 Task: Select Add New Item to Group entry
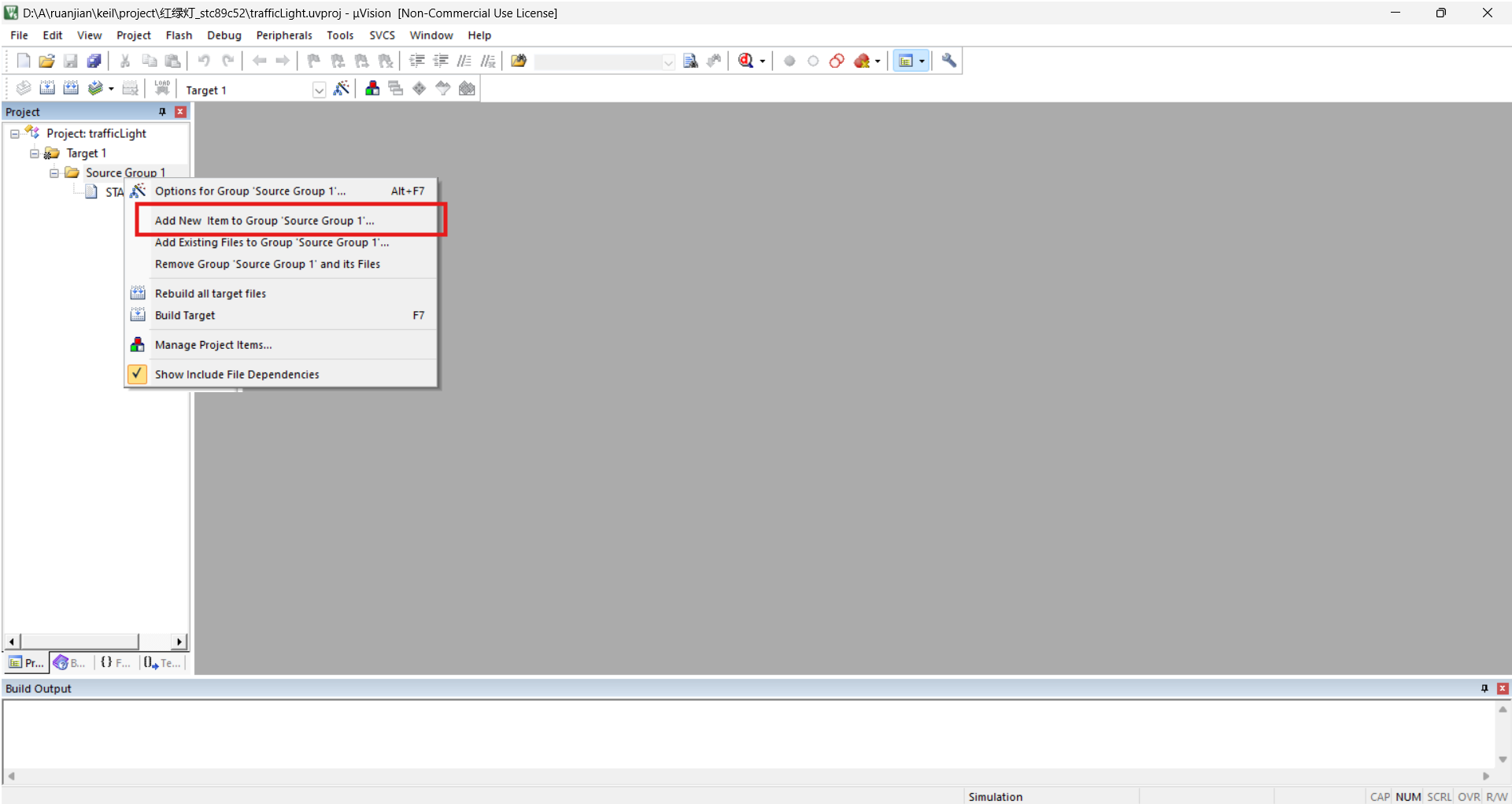click(x=280, y=220)
